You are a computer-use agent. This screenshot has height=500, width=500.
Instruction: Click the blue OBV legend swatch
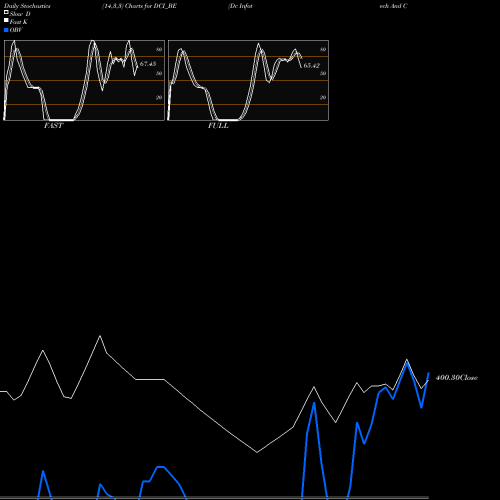point(6,30)
